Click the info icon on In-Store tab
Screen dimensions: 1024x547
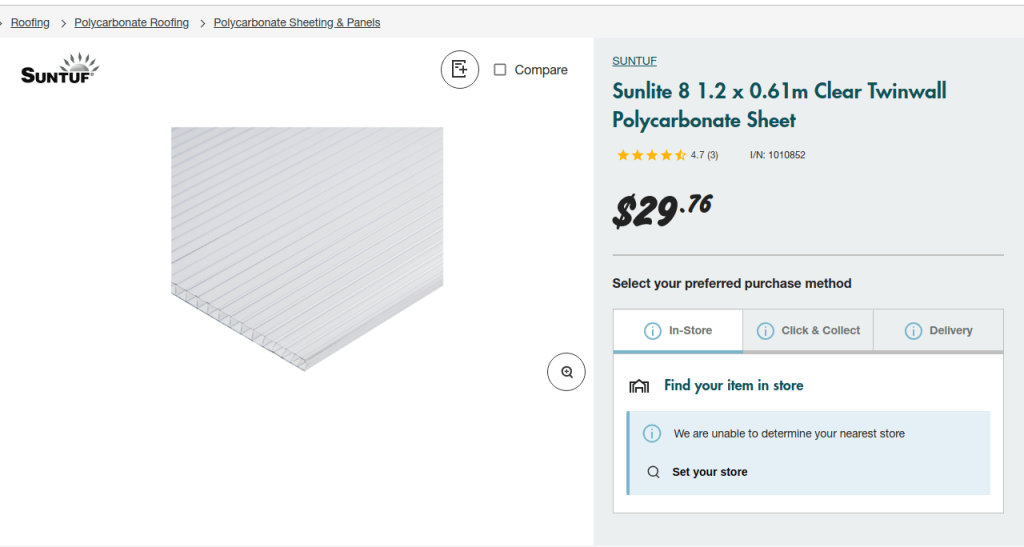pos(652,331)
